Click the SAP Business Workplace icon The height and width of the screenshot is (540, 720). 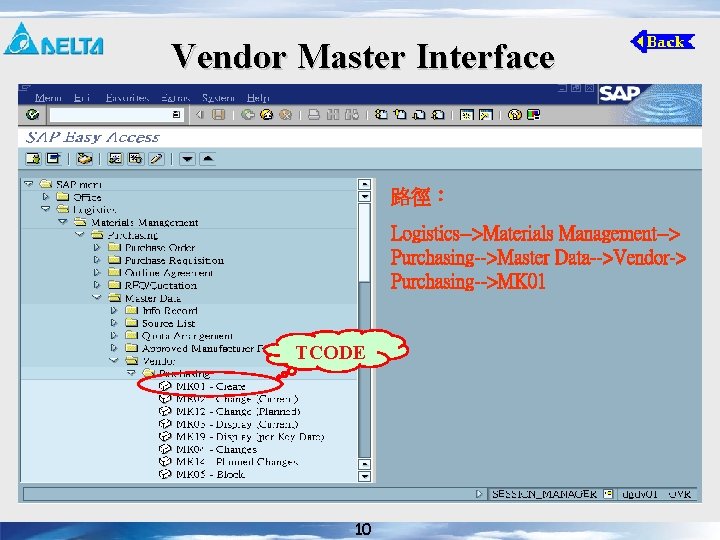click(84, 159)
